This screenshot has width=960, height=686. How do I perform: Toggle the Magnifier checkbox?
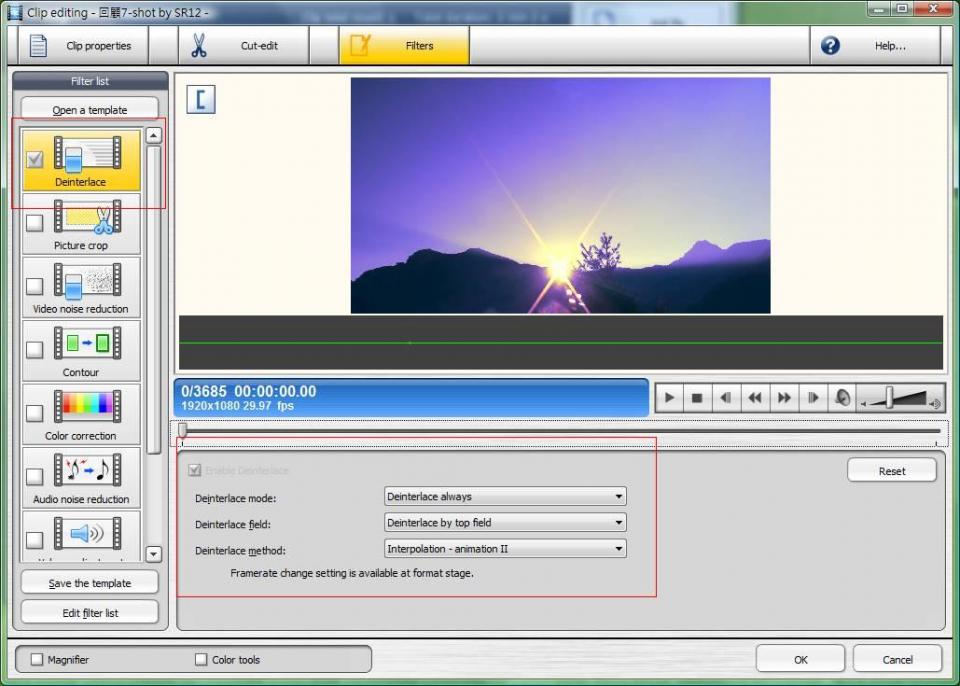[x=38, y=660]
